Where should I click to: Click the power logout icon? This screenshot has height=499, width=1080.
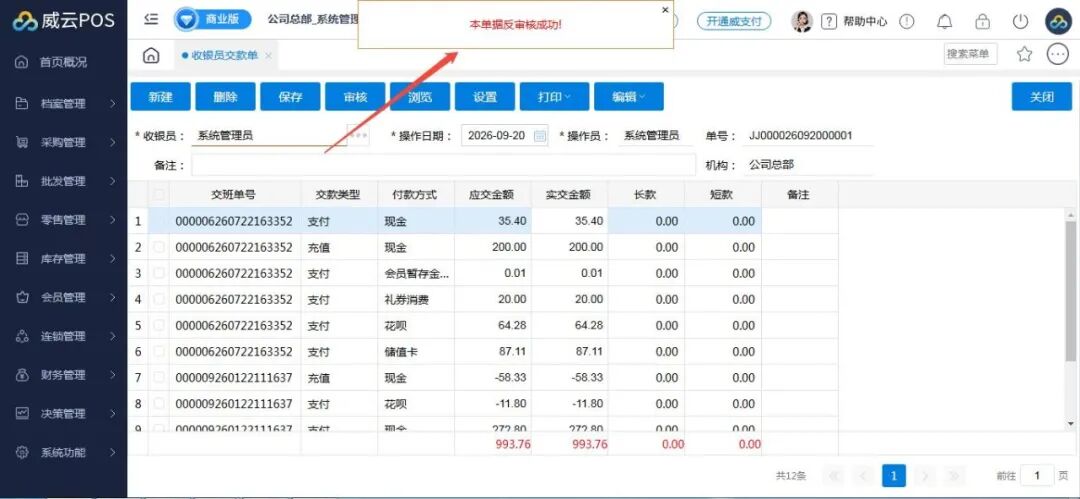click(1020, 21)
